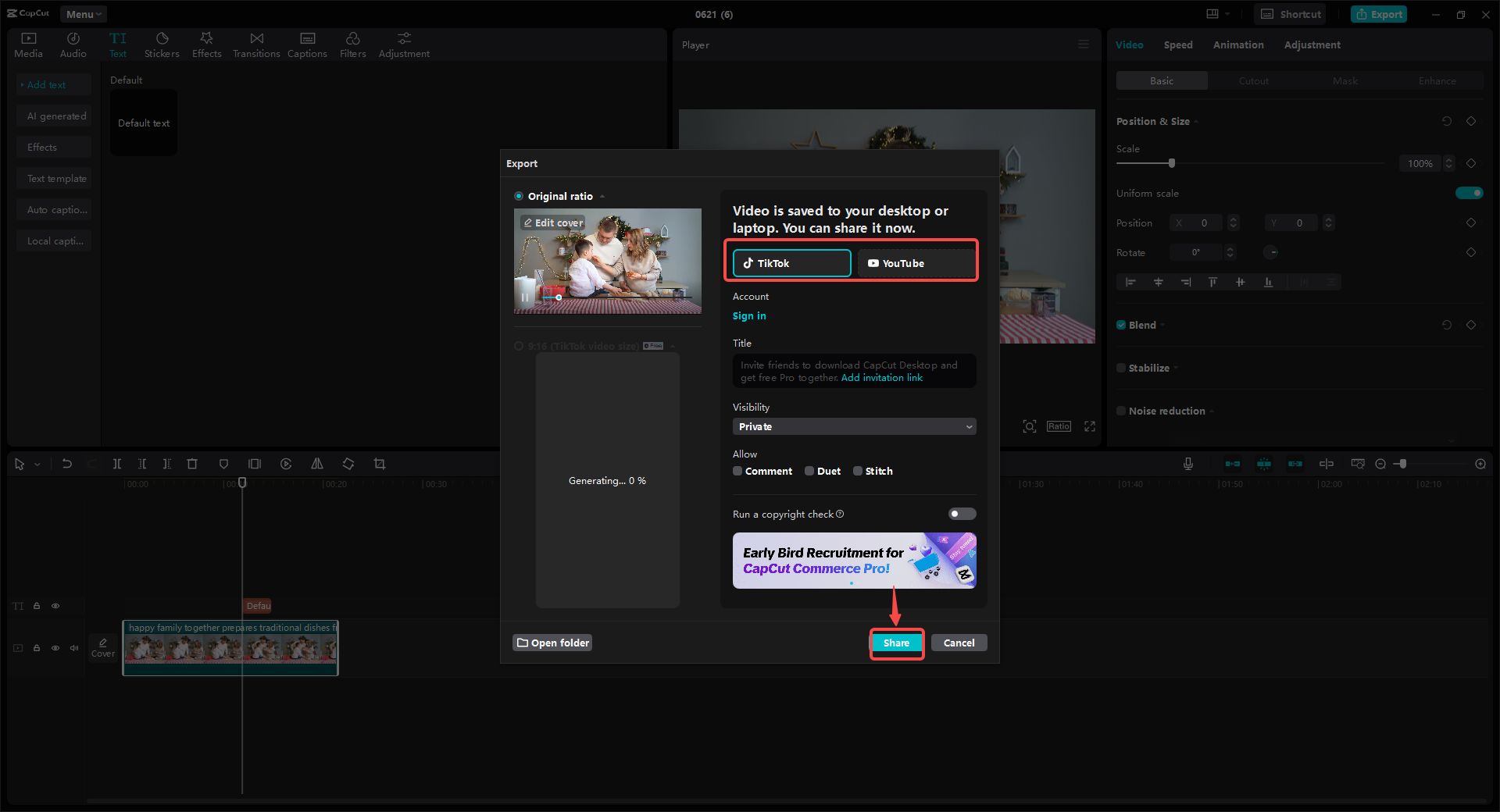1500x812 pixels.
Task: Uncheck the Blend checkbox
Action: tap(1121, 325)
